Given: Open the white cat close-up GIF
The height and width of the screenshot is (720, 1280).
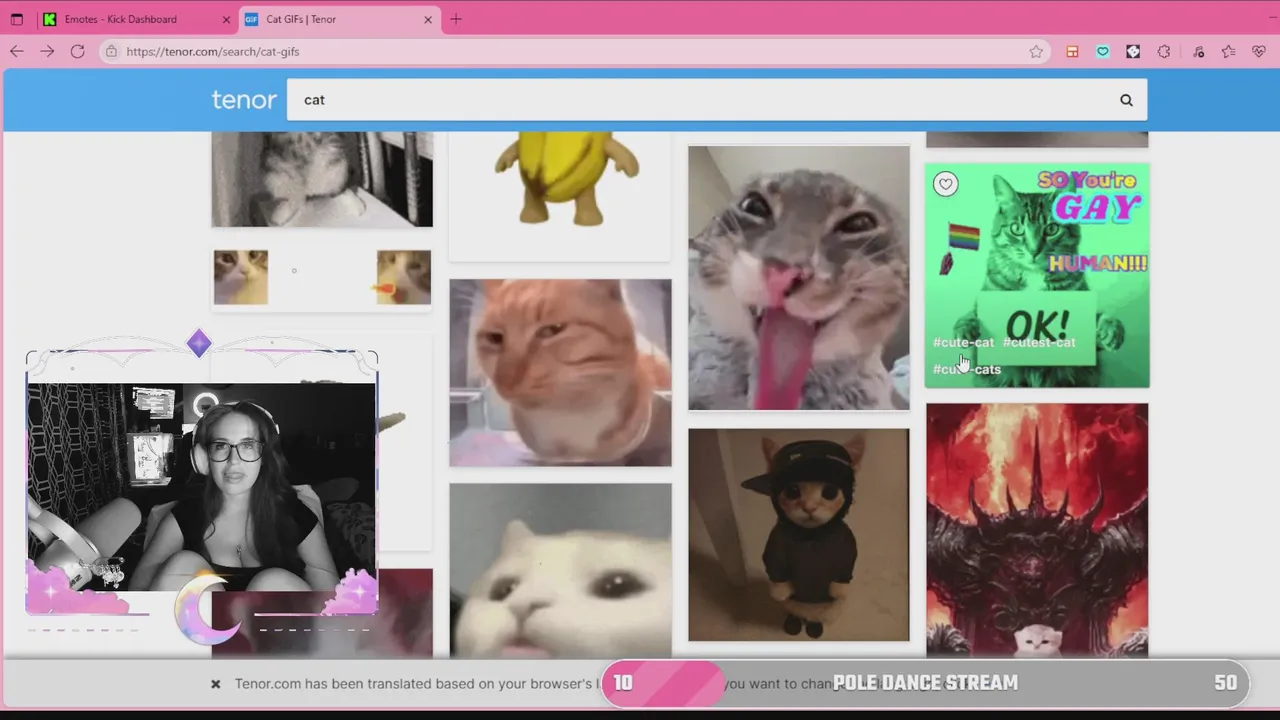Looking at the screenshot, I should coord(560,570).
